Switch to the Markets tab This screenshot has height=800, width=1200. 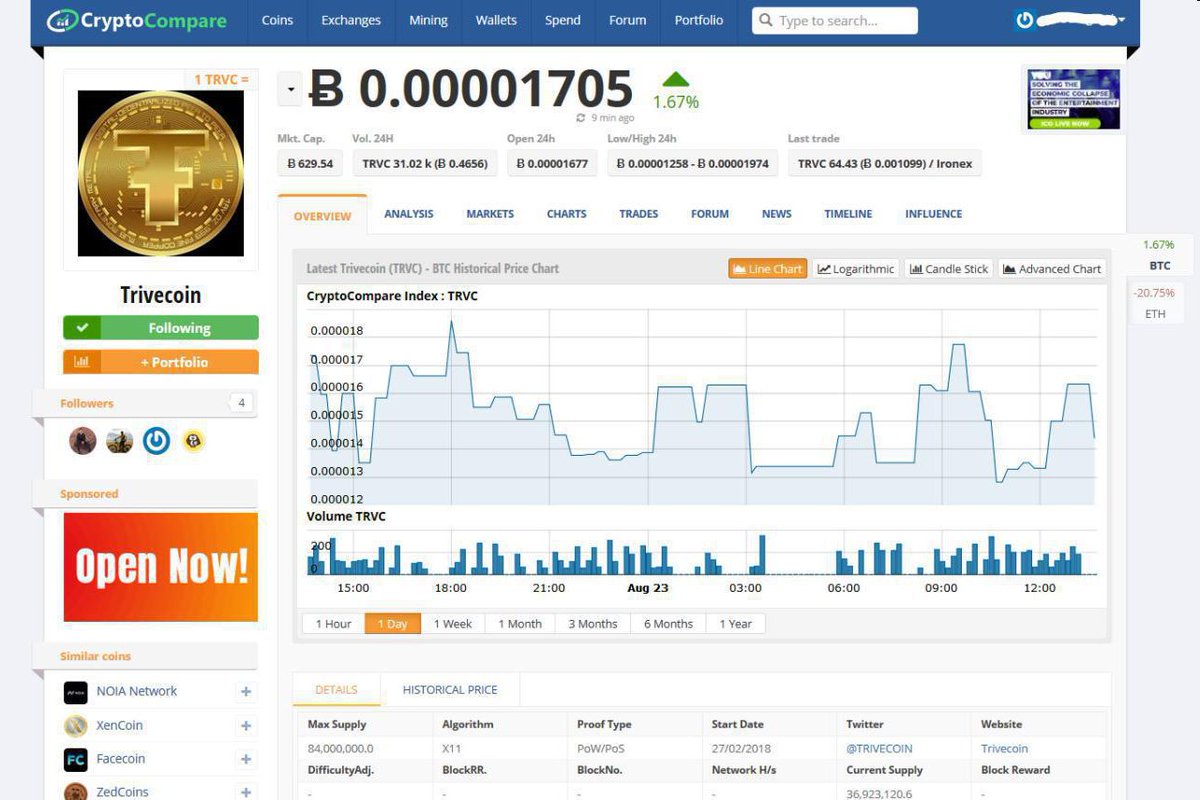[x=490, y=214]
